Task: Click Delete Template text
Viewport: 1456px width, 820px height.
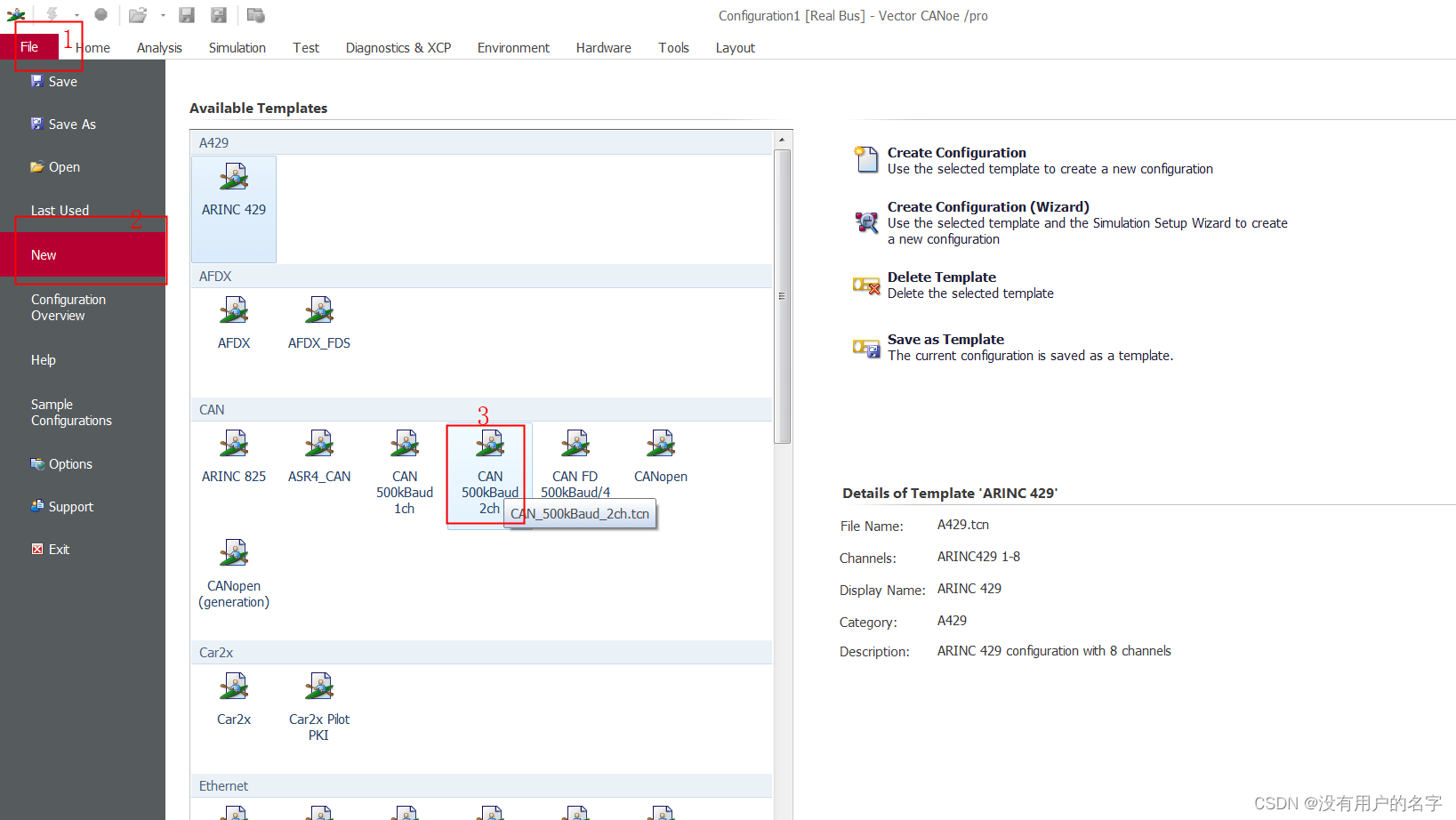Action: tap(942, 277)
